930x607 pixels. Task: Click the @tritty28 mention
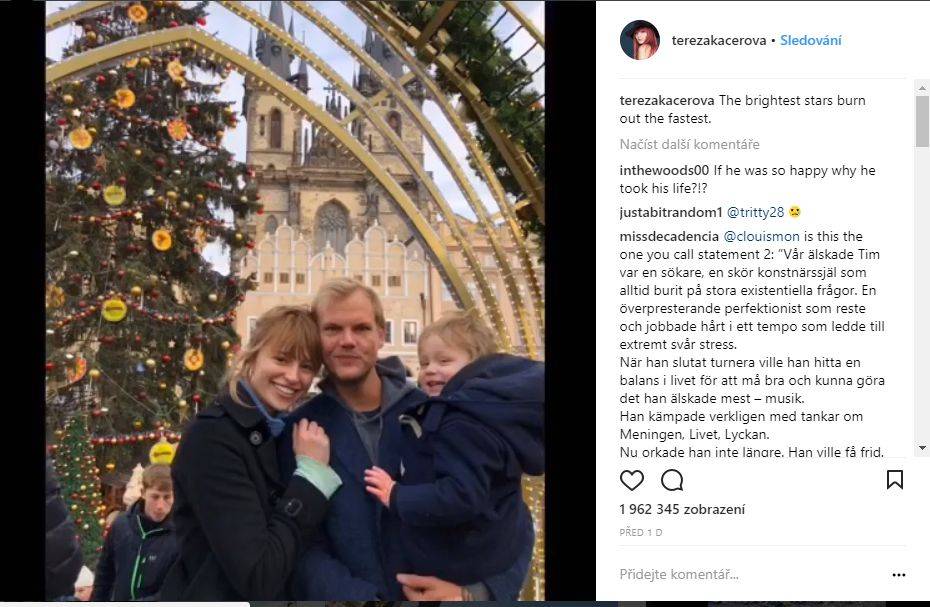pyautogui.click(x=754, y=212)
